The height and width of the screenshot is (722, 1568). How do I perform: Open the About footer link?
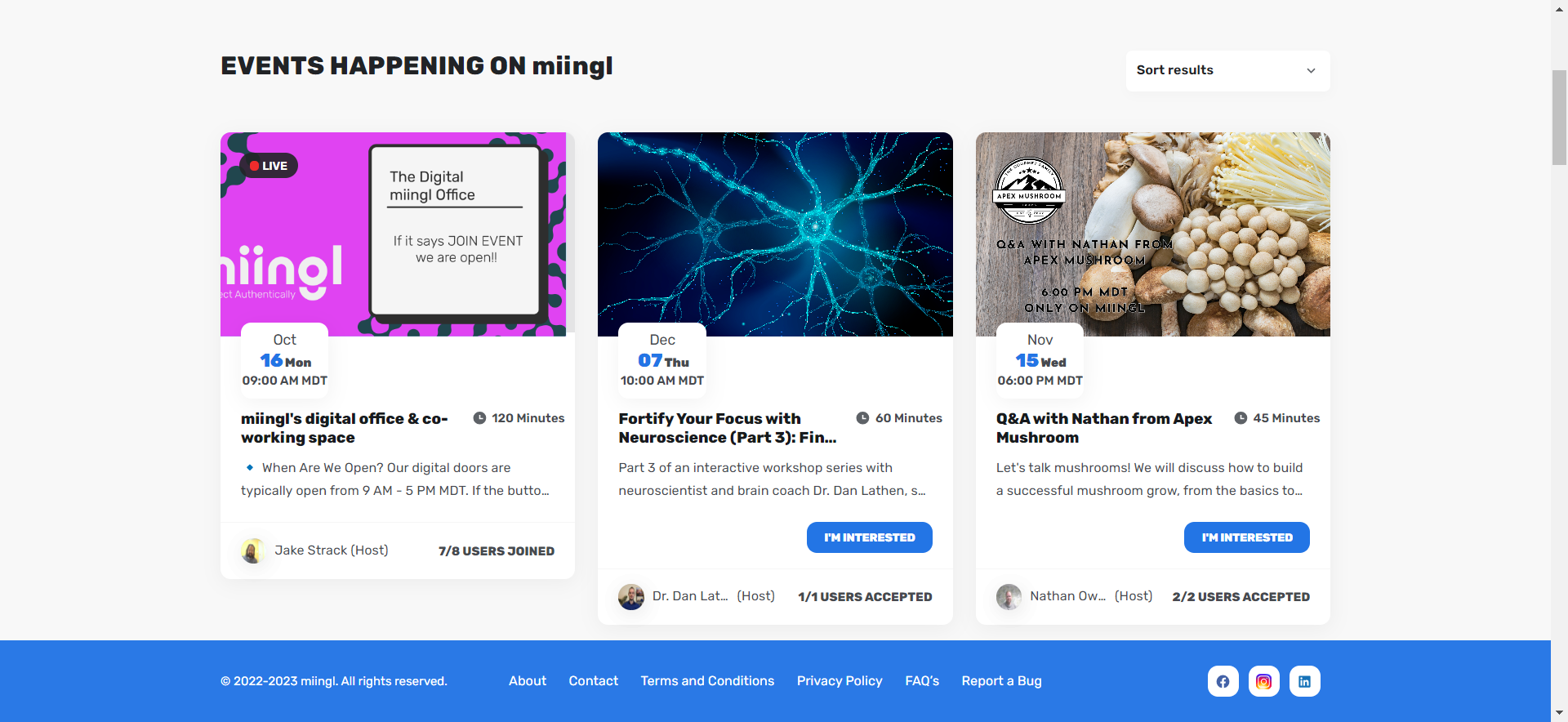coord(528,681)
